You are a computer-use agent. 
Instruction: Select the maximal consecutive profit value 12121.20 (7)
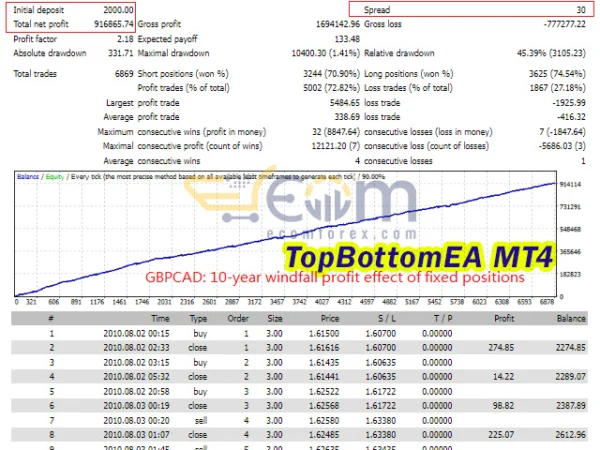[336, 146]
